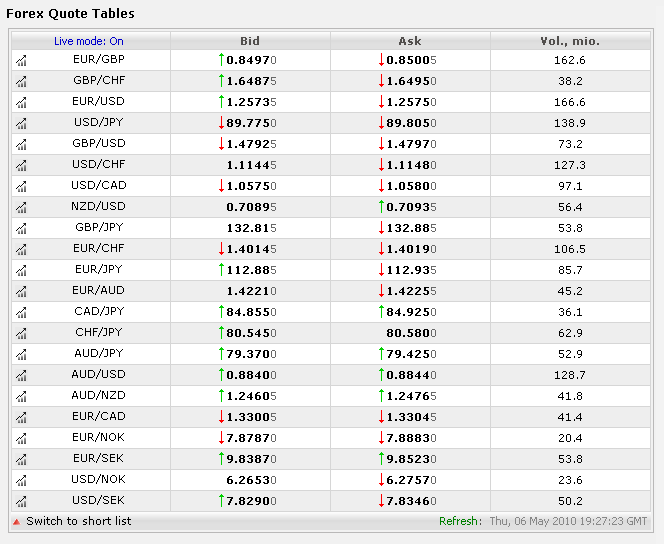Click the Ask column header
Screen dimensions: 664x544
[410, 41]
